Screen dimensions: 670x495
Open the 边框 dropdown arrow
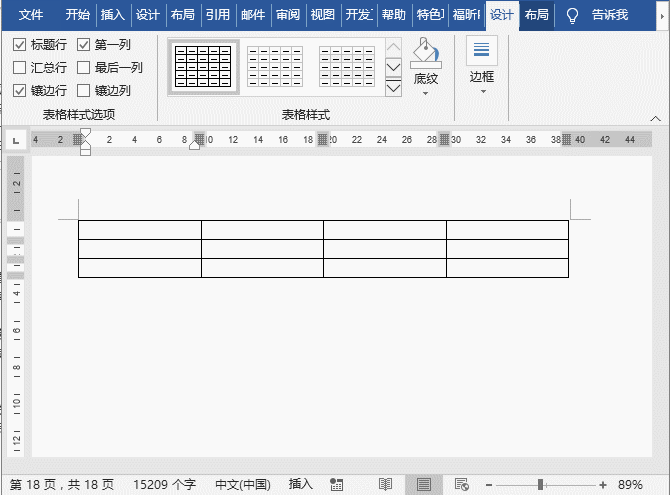coord(483,91)
